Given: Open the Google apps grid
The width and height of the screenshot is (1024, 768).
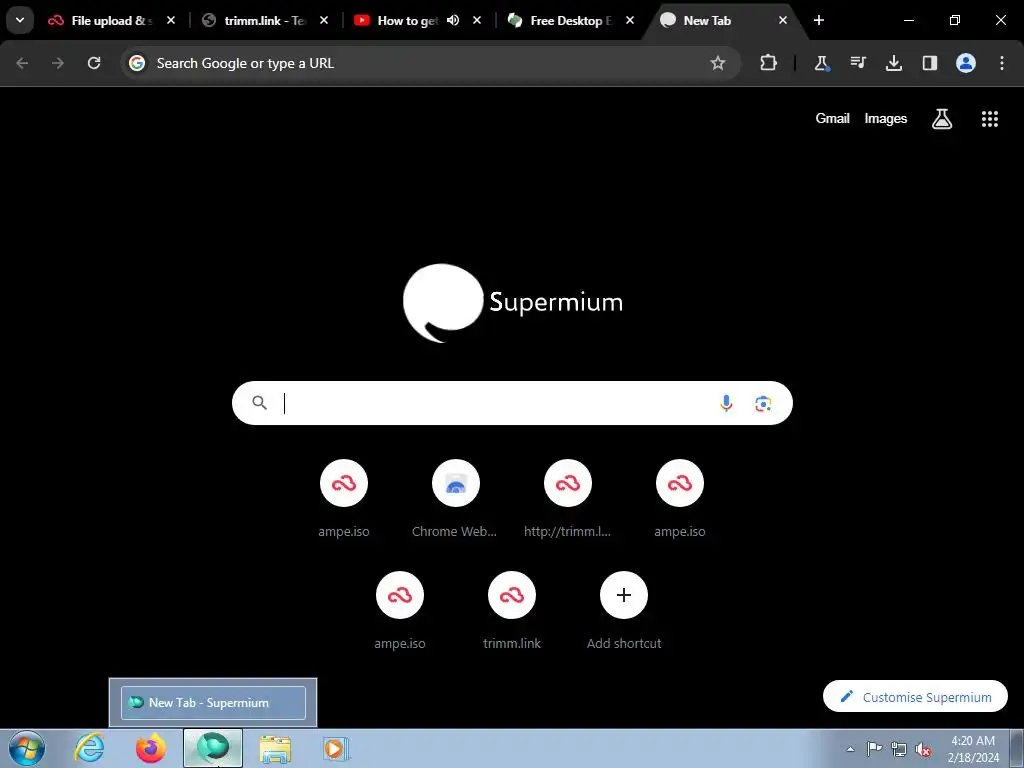Looking at the screenshot, I should point(989,118).
